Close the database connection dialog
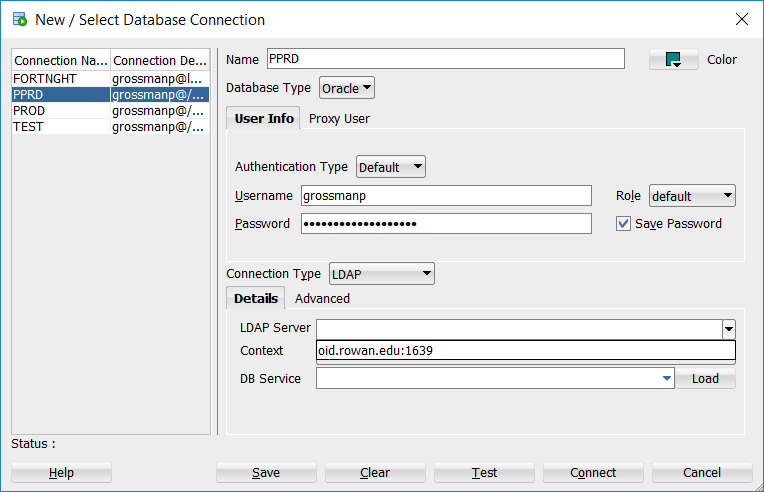Image resolution: width=764 pixels, height=492 pixels. [741, 19]
